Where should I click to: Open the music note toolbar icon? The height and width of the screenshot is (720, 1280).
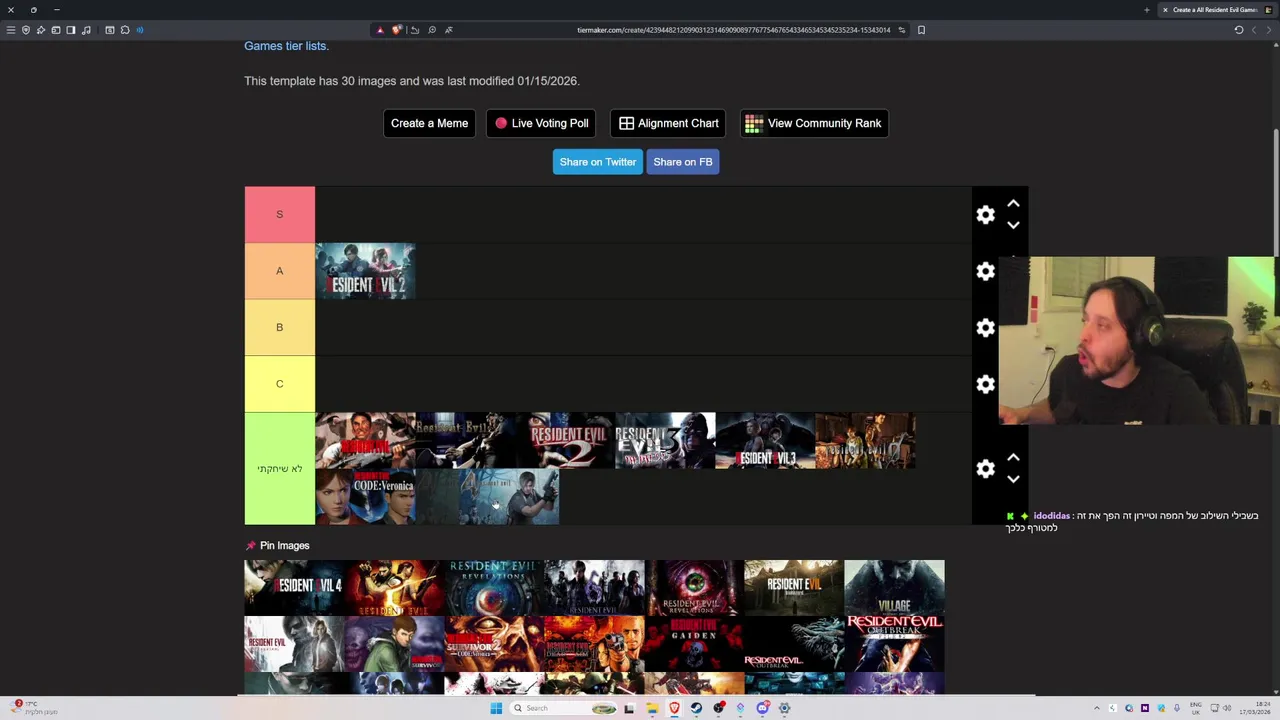pos(86,30)
